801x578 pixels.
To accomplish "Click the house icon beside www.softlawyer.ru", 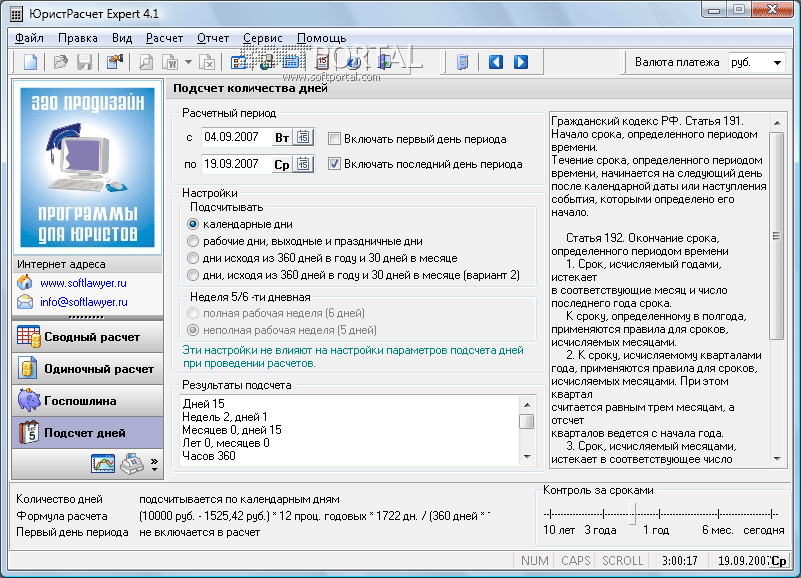I will pyautogui.click(x=25, y=282).
